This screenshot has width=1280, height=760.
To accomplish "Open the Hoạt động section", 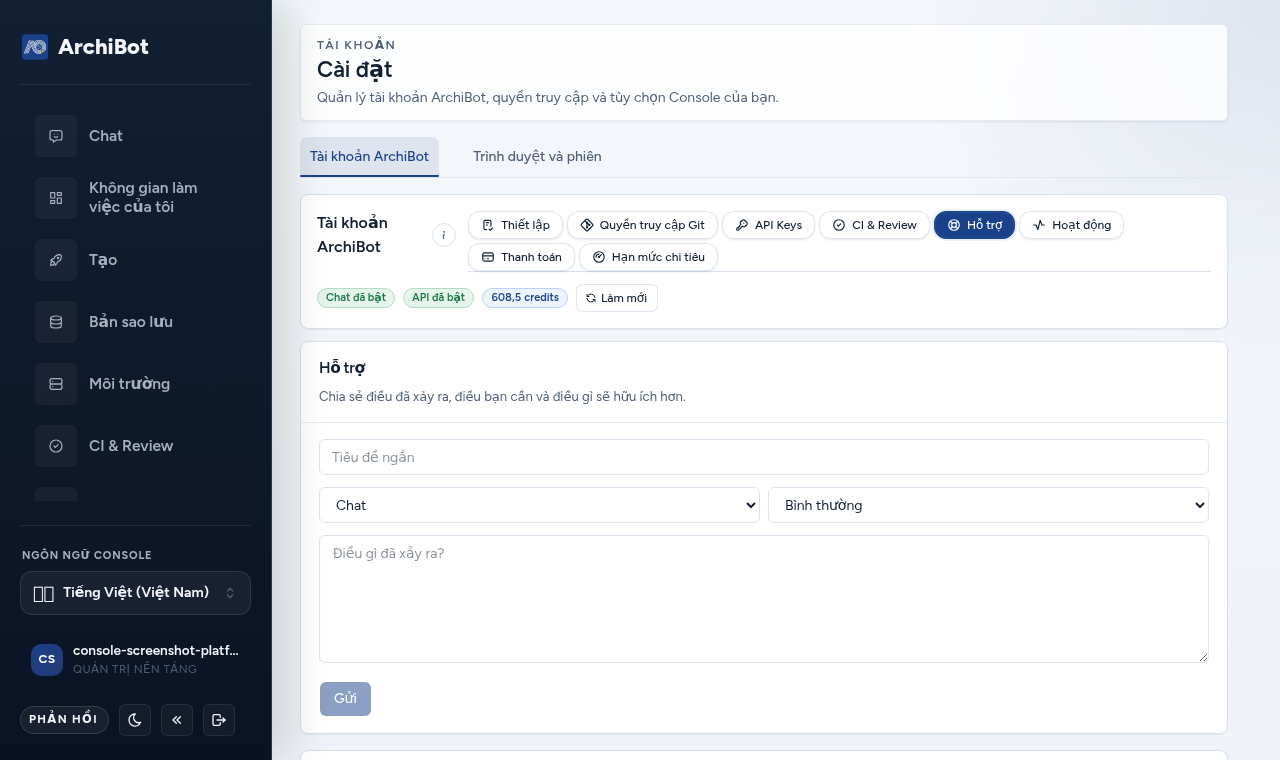I will [1071, 225].
